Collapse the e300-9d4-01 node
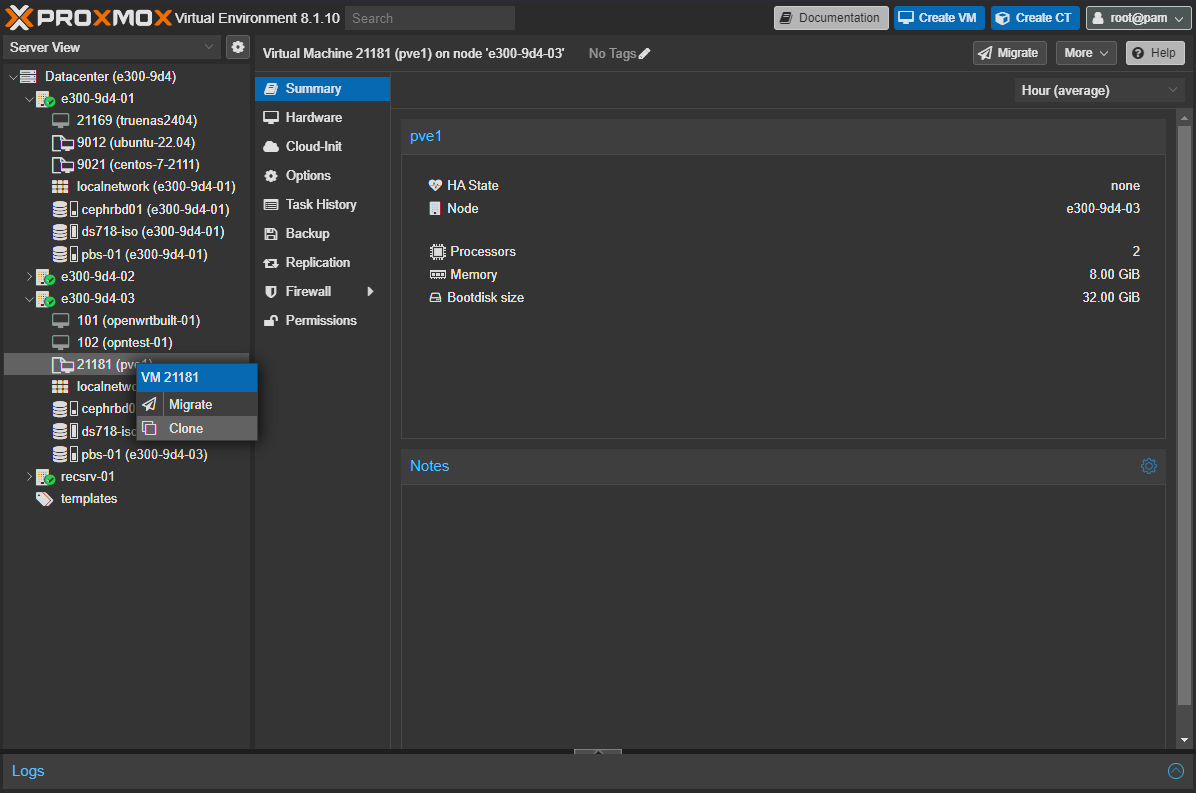Viewport: 1196px width, 793px height. point(29,99)
